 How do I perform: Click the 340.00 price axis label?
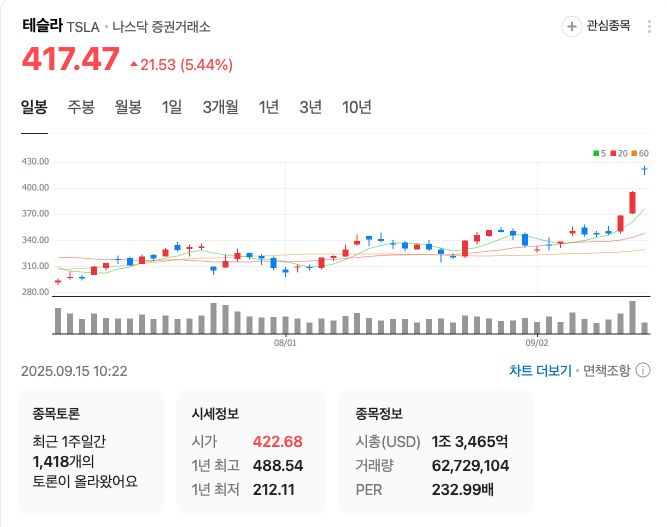tap(35, 240)
